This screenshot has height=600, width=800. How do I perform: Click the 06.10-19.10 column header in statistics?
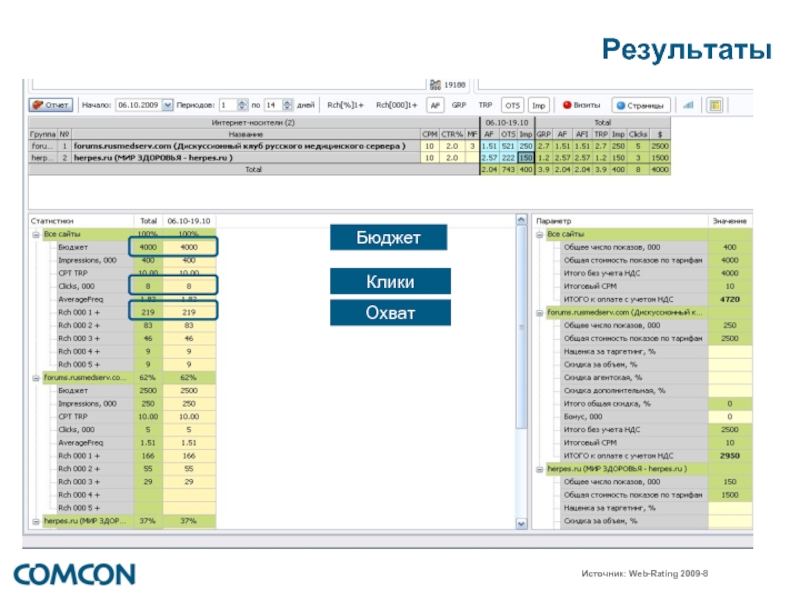(189, 221)
